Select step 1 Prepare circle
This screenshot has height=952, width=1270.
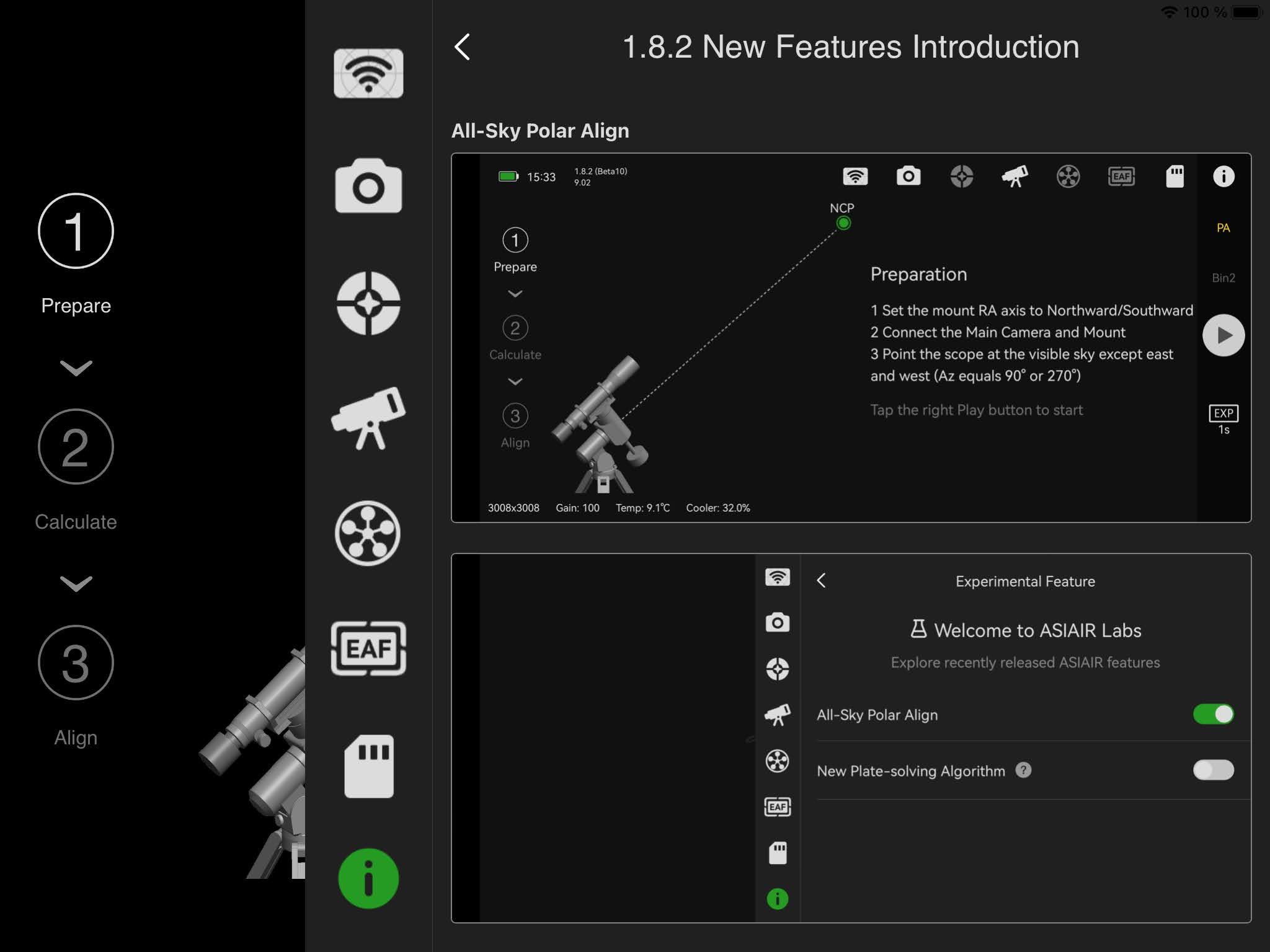pos(76,231)
